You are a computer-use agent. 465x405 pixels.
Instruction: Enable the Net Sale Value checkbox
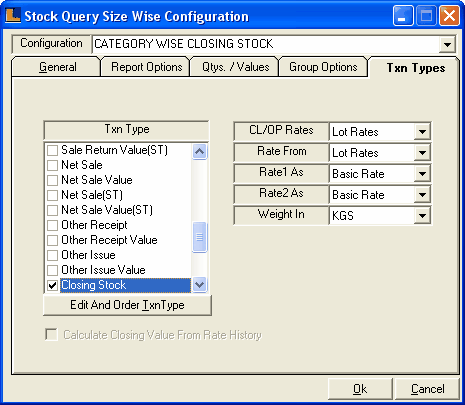pos(52,180)
